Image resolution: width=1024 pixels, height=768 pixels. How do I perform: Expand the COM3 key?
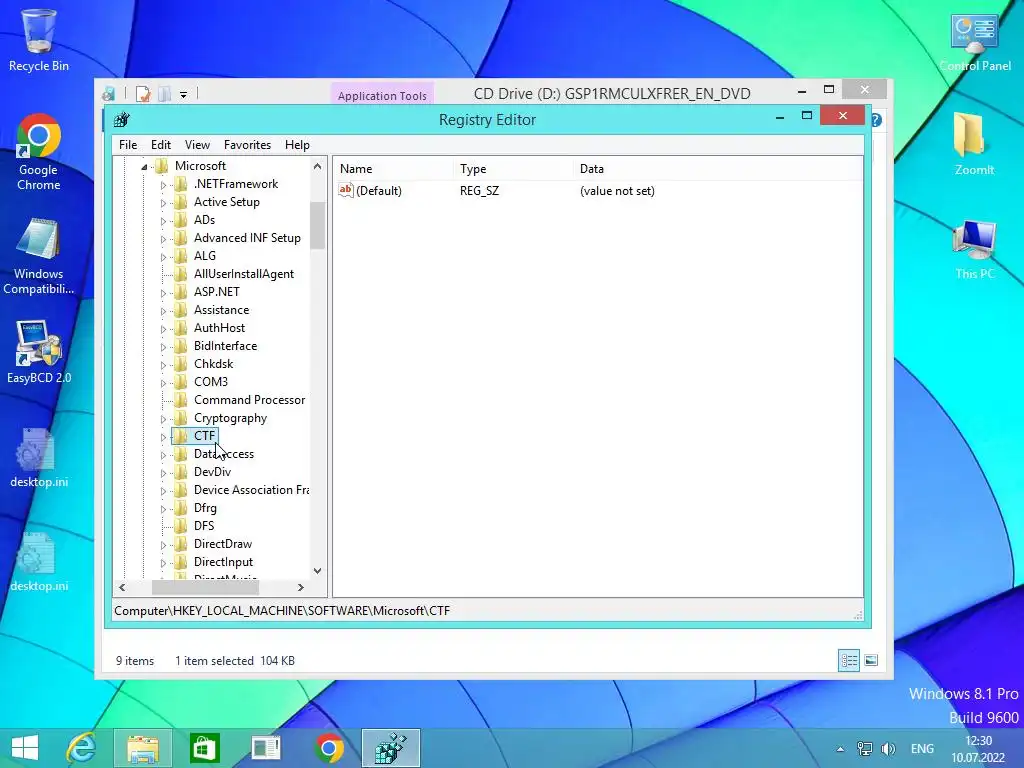coord(163,383)
